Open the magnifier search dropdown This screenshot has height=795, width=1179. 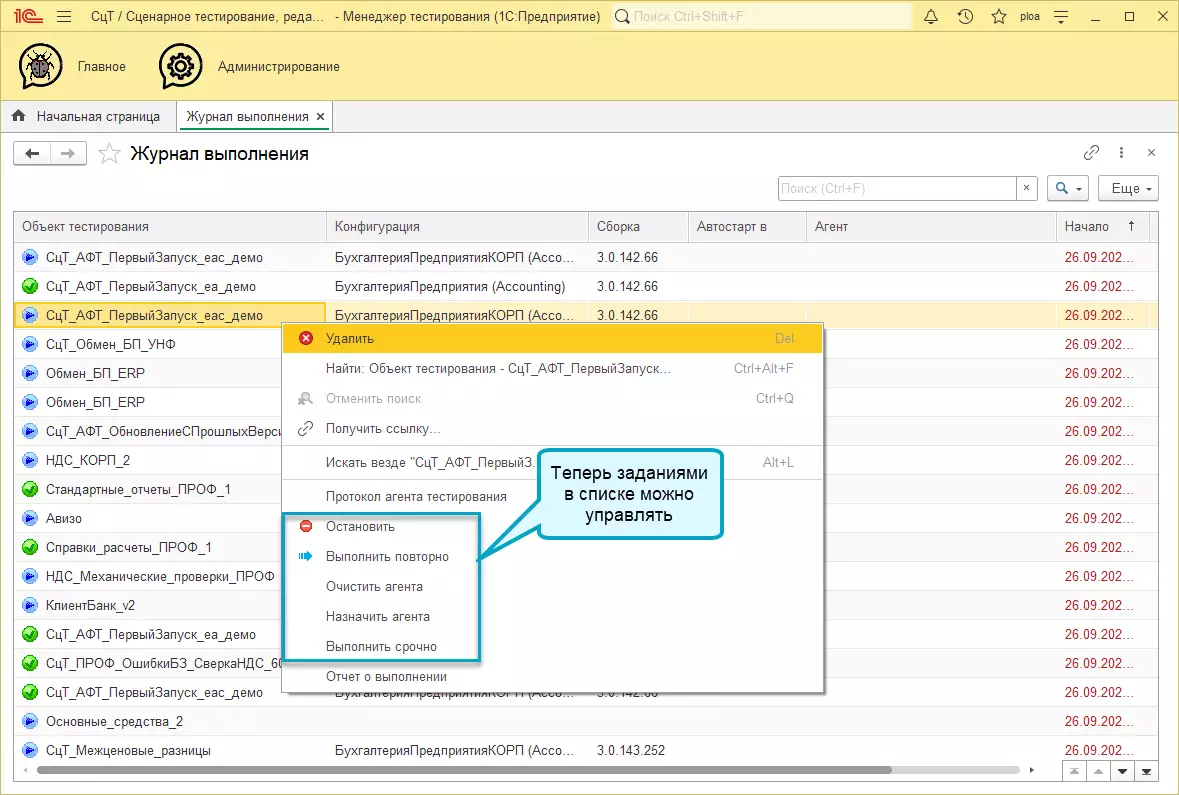tap(1068, 188)
